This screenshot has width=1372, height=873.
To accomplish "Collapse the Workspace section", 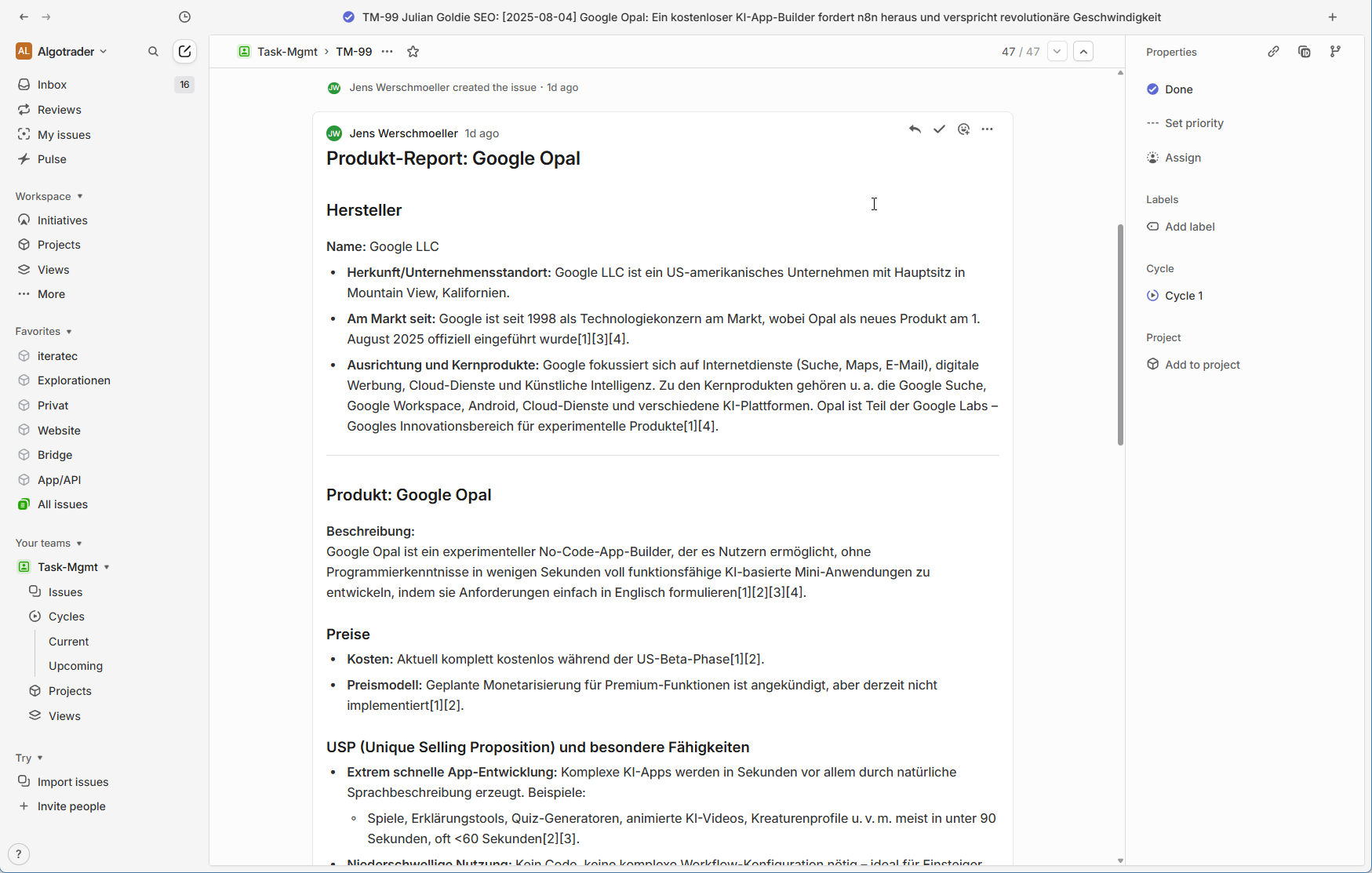I will pyautogui.click(x=49, y=196).
